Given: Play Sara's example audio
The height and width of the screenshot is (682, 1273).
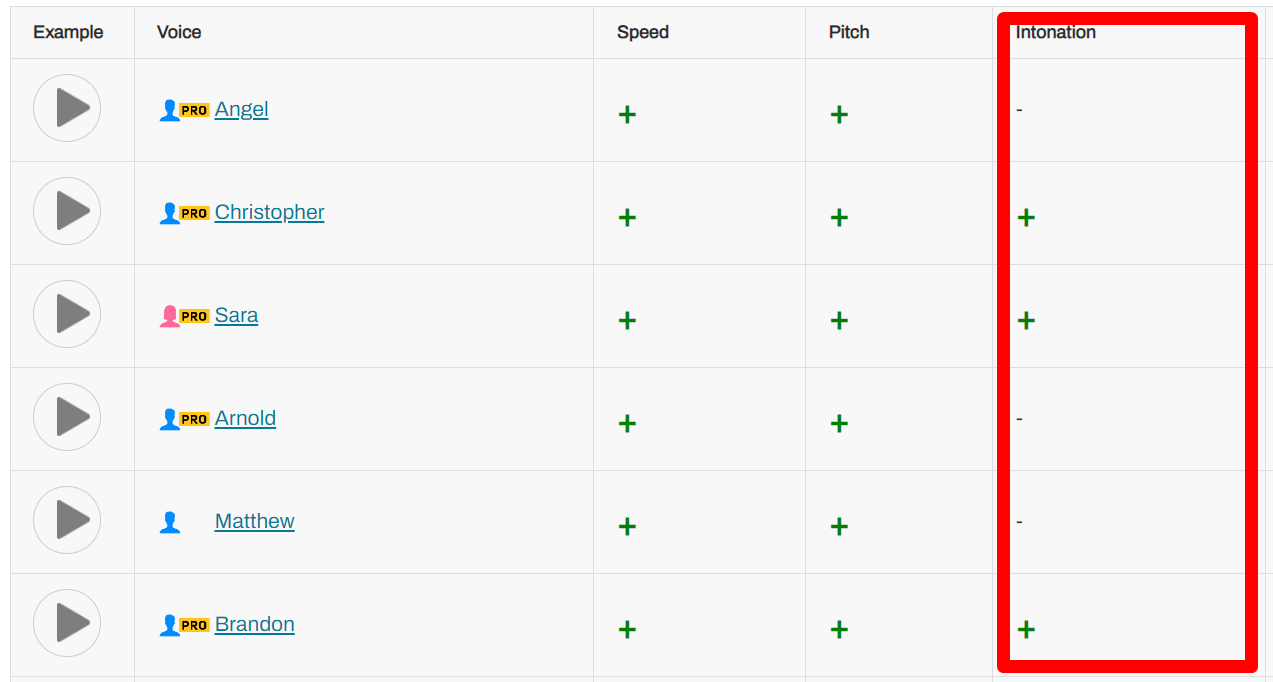Looking at the screenshot, I should click(x=67, y=314).
